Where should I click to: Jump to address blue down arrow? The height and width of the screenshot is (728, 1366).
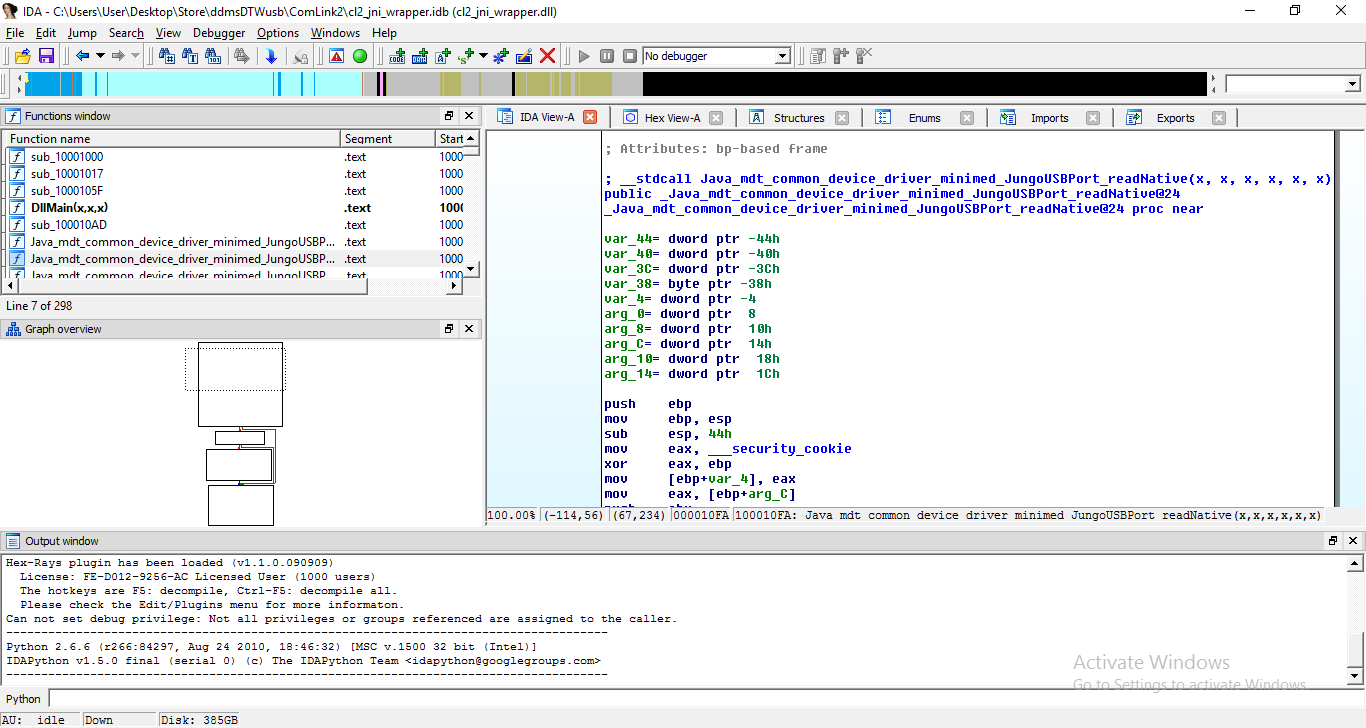[x=271, y=56]
